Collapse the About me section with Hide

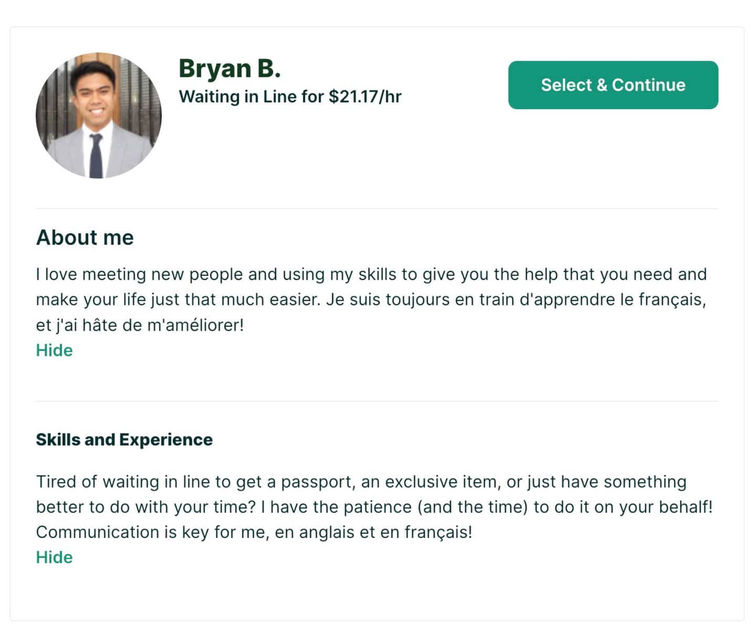point(54,350)
